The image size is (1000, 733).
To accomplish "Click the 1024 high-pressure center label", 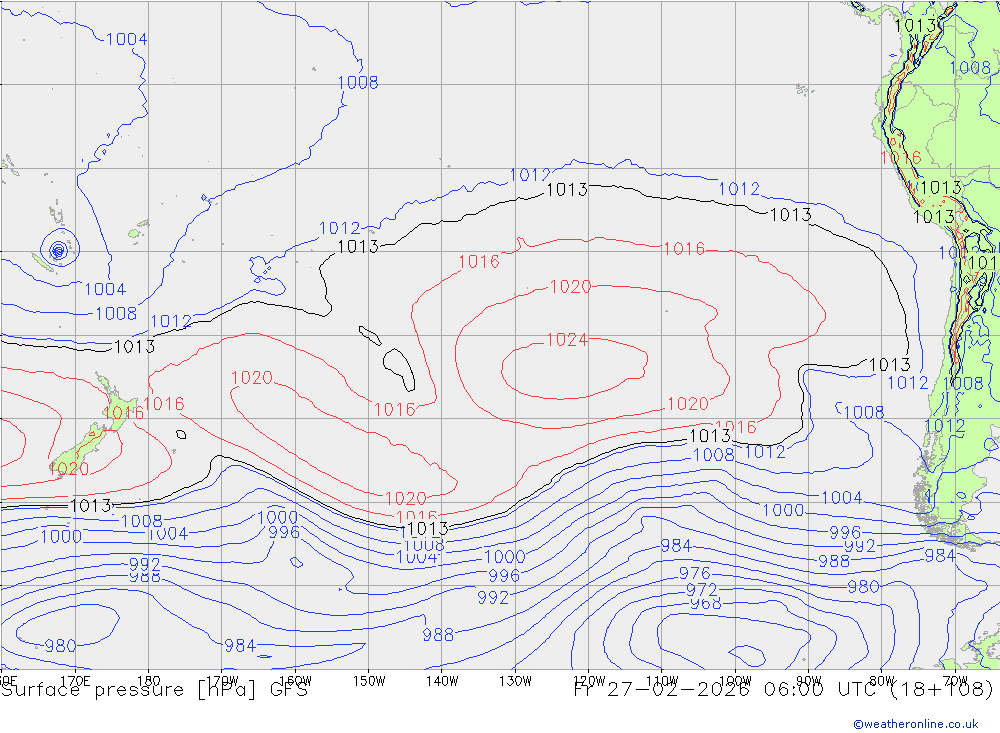I will pyautogui.click(x=567, y=340).
